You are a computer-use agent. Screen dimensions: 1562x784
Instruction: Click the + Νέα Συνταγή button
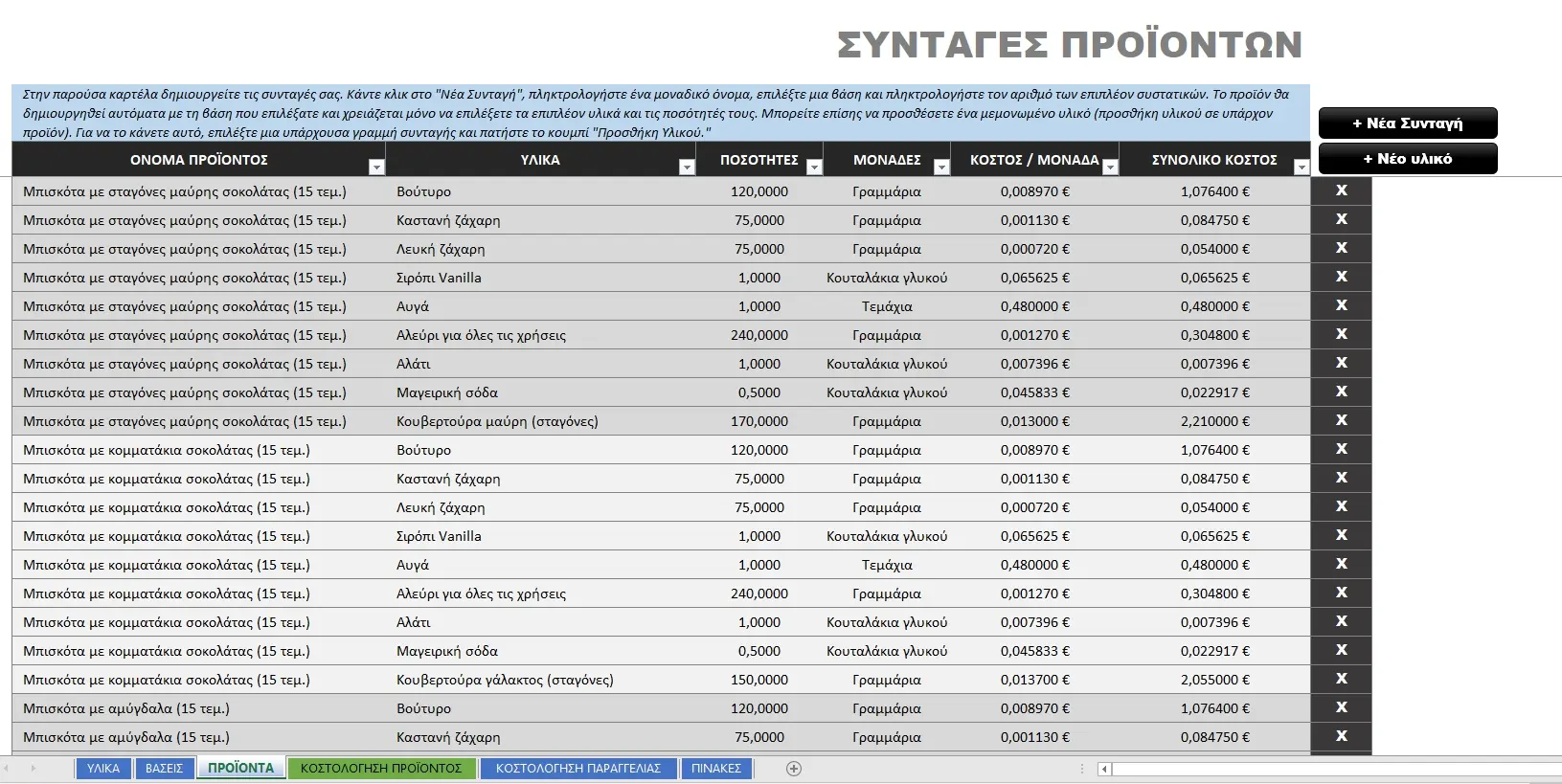(1408, 123)
